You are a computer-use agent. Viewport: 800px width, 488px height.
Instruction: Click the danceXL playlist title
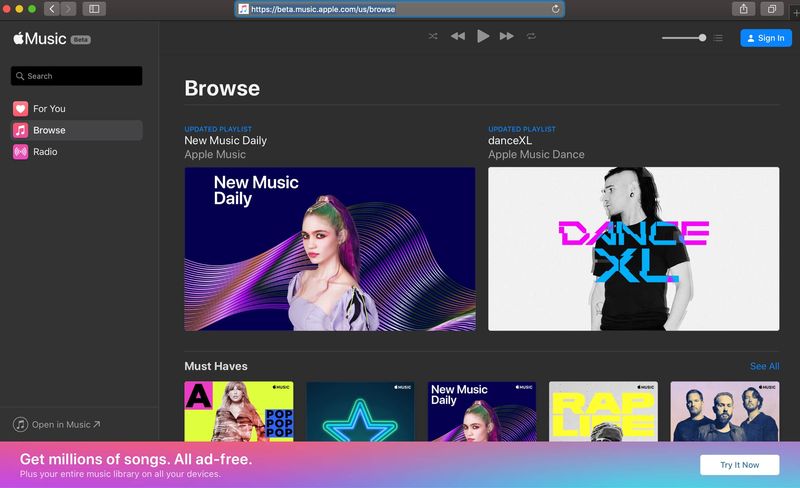tap(510, 140)
